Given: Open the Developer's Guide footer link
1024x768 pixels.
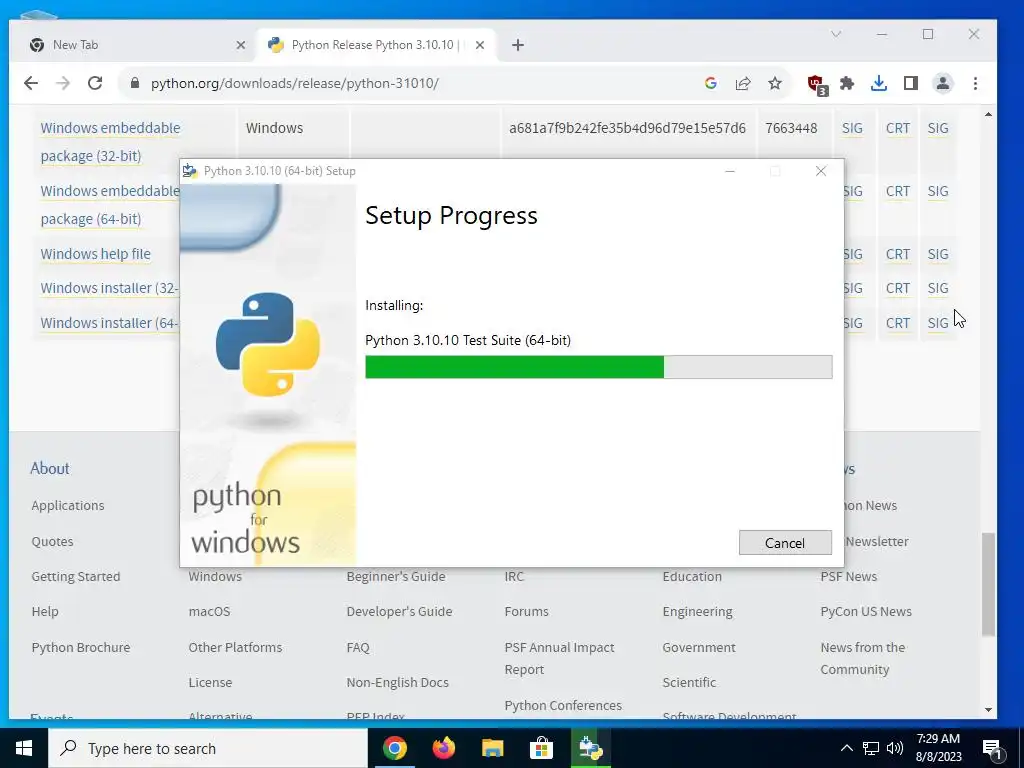Looking at the screenshot, I should [x=399, y=612].
